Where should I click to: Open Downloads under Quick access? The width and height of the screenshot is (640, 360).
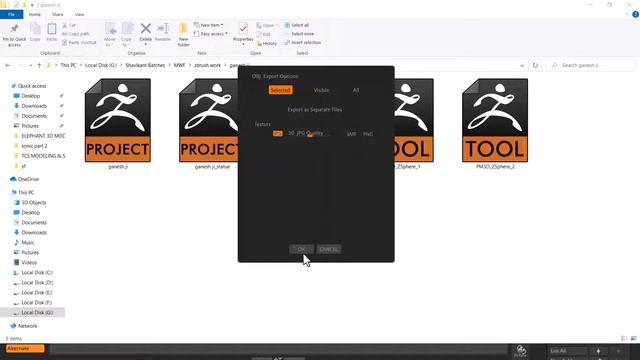click(34, 106)
